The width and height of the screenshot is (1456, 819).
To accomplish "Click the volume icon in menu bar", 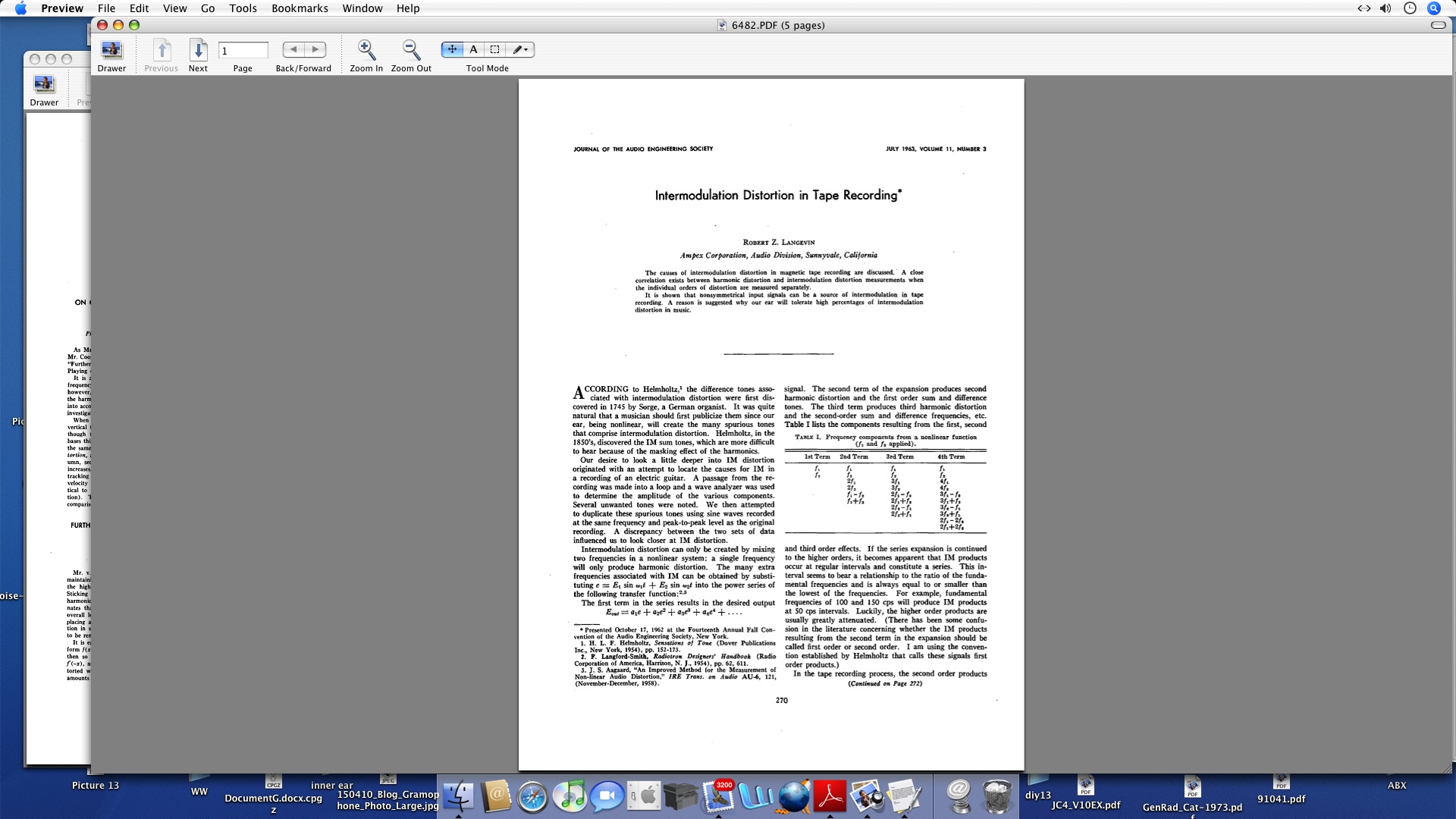I will click(1385, 8).
